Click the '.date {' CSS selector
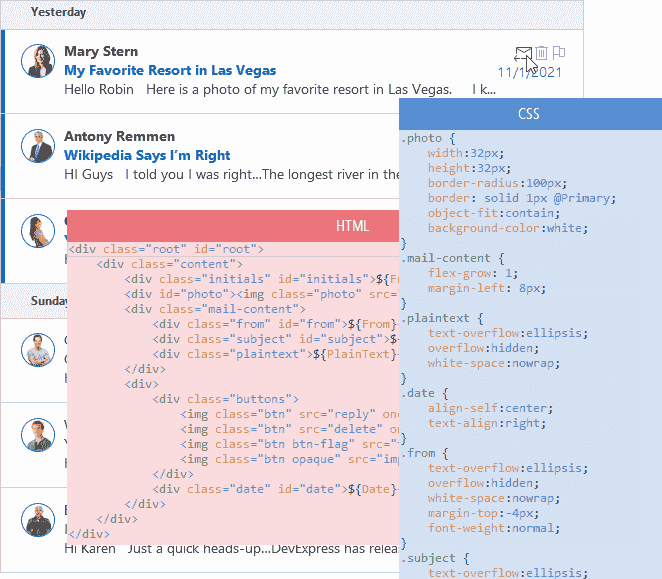 click(x=425, y=393)
